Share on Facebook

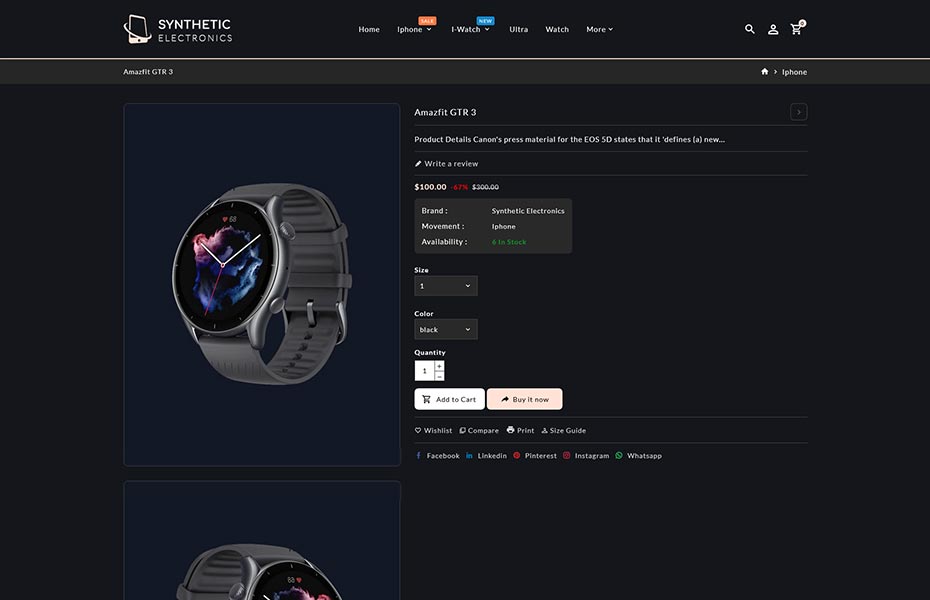(437, 455)
